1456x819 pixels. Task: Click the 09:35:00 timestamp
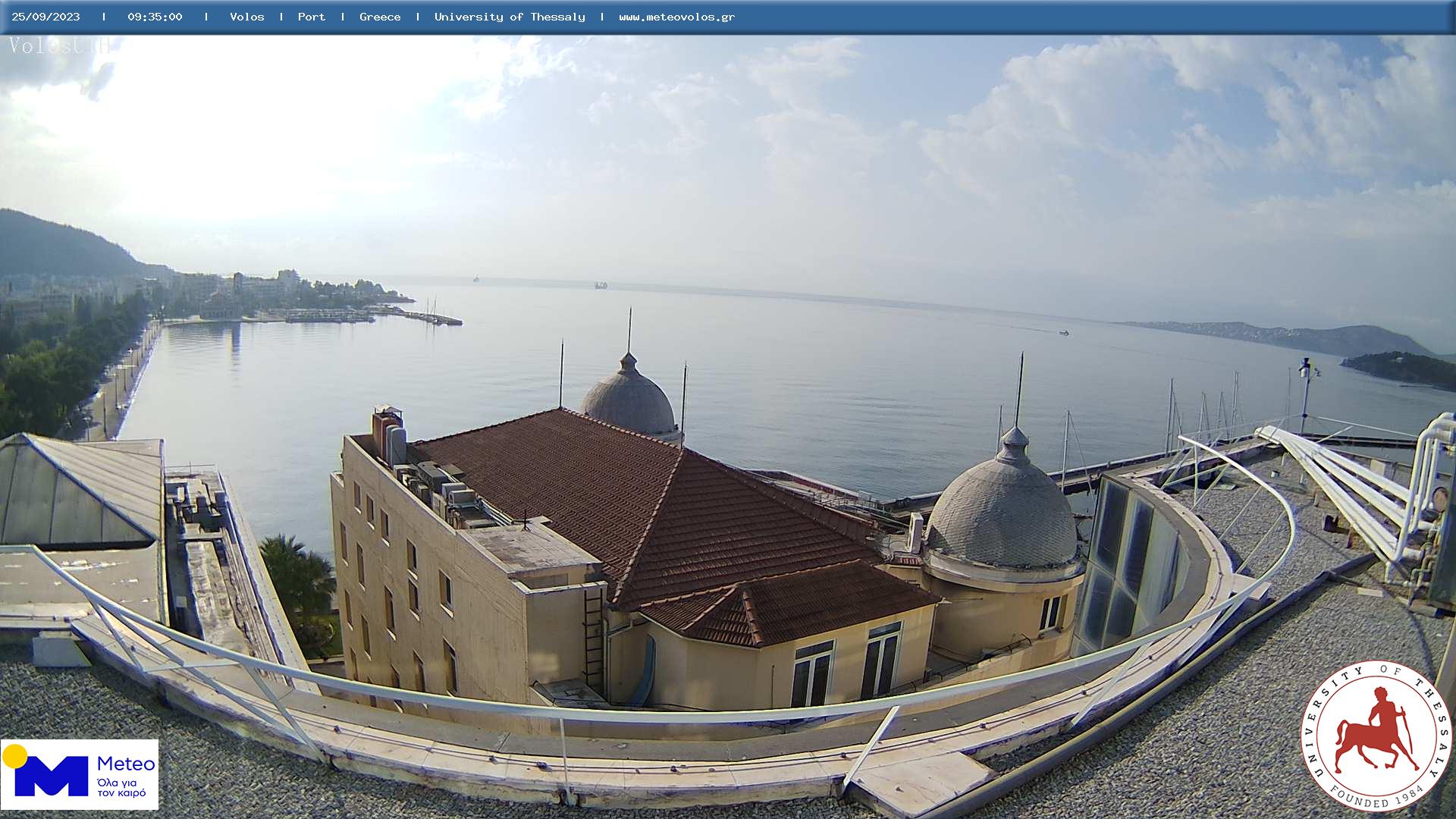pos(155,17)
